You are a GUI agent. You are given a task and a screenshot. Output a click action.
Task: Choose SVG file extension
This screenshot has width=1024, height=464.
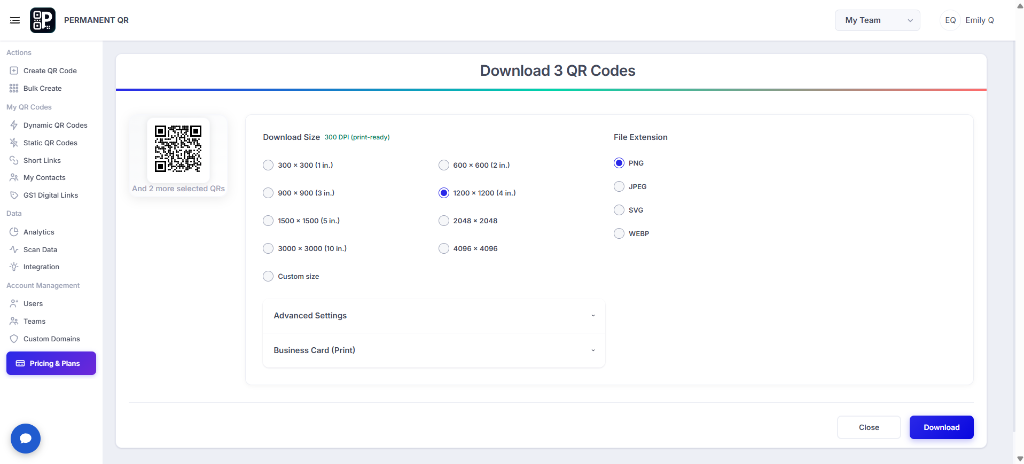coord(619,210)
